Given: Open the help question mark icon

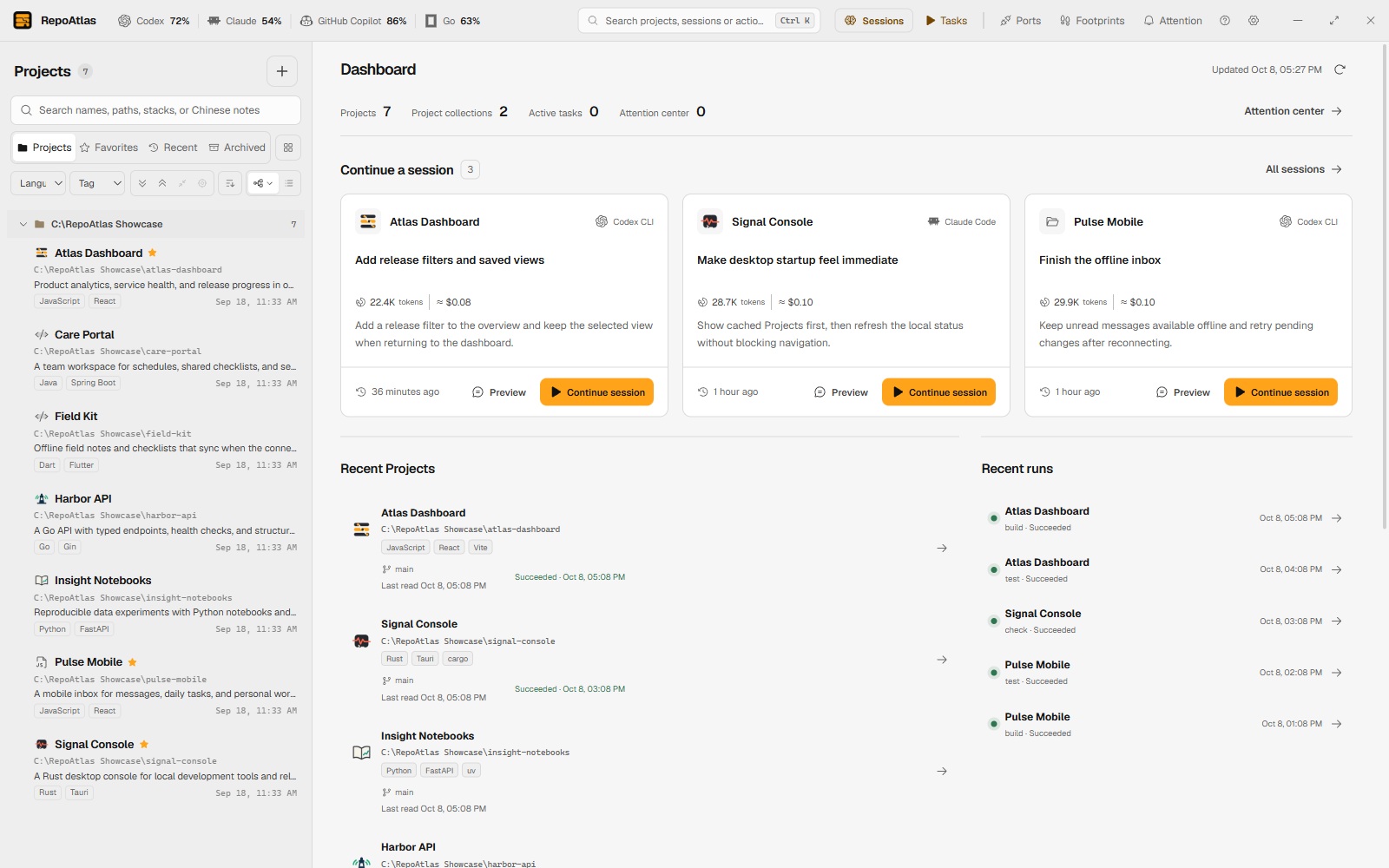Looking at the screenshot, I should click(x=1225, y=21).
